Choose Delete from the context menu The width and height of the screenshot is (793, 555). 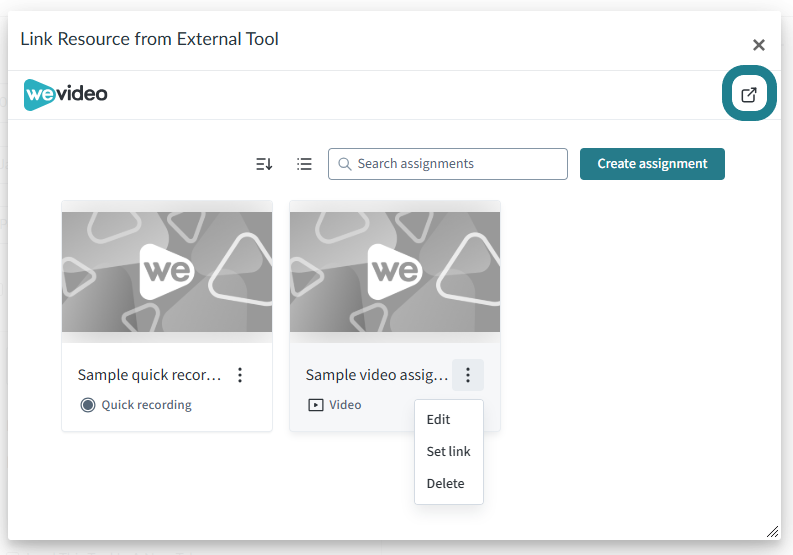(445, 483)
